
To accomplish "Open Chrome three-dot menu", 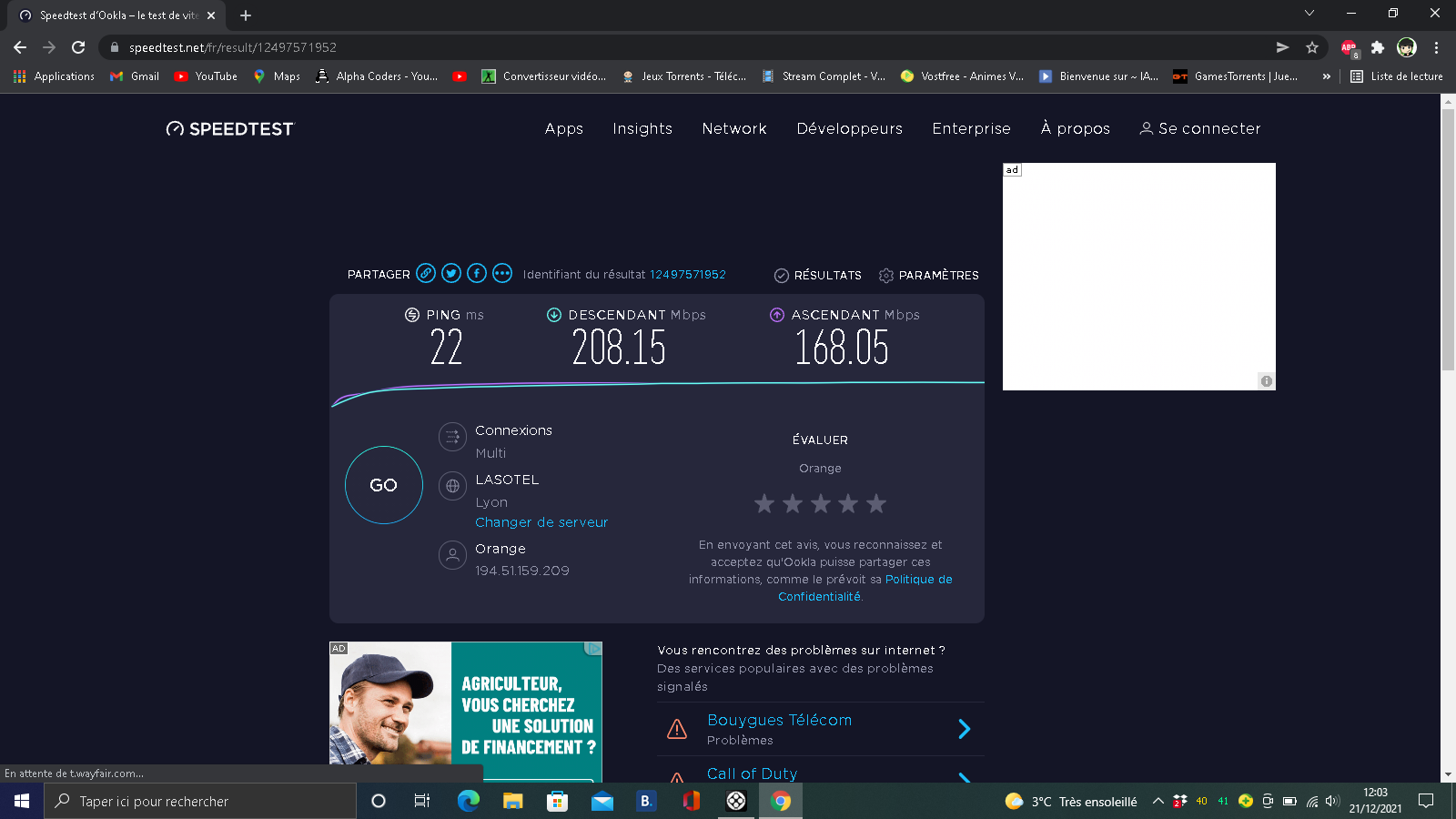I will 1436,47.
